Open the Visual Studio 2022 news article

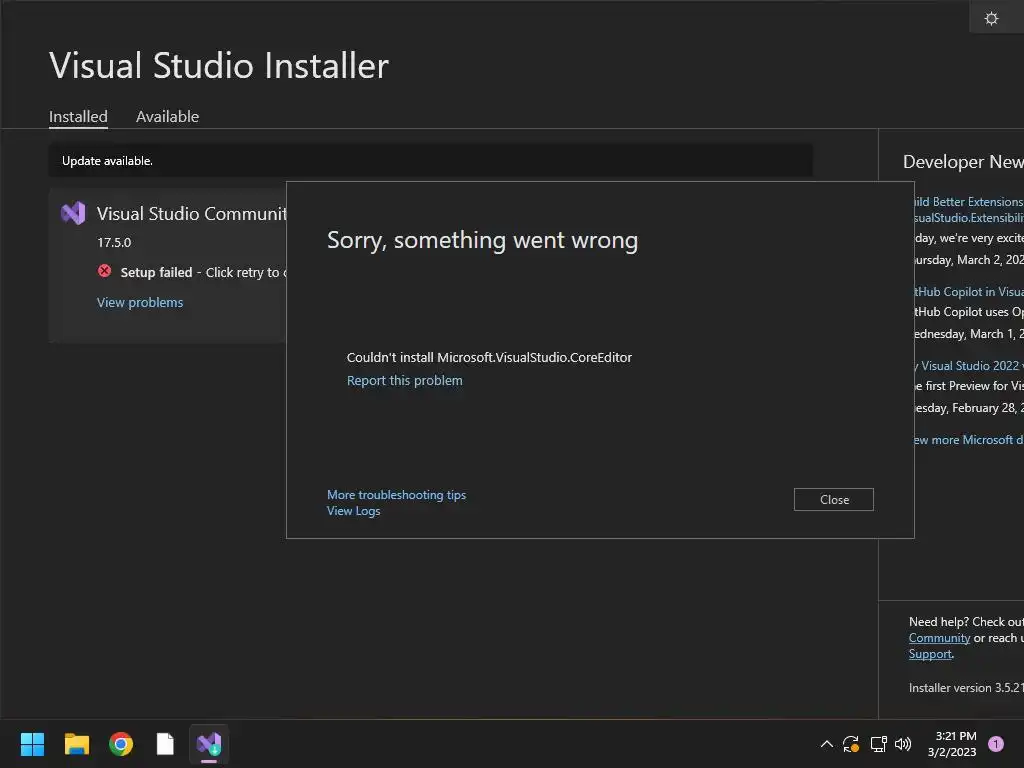(x=969, y=366)
